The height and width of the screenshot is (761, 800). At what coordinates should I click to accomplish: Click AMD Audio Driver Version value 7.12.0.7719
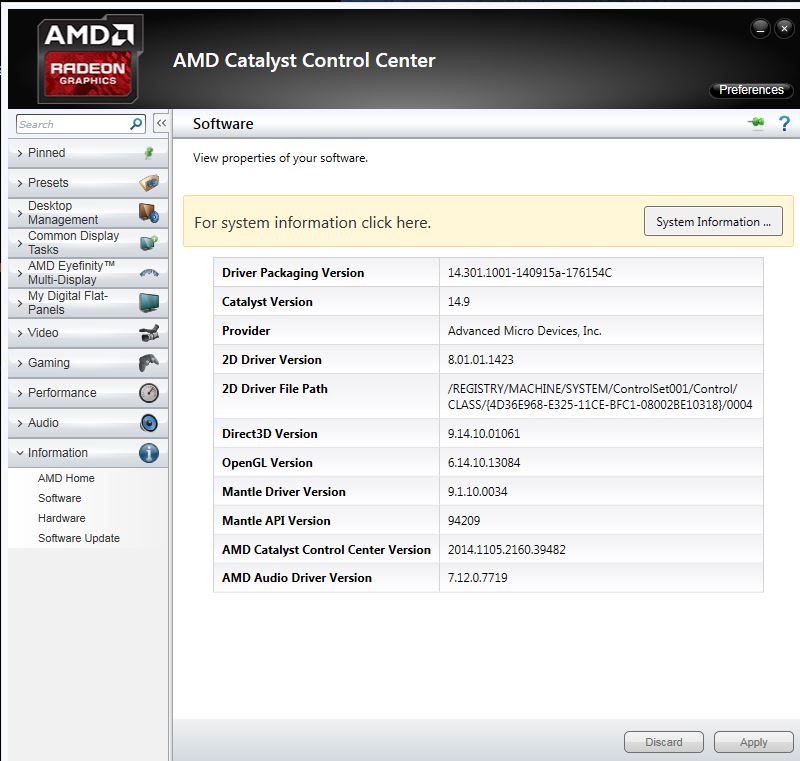pyautogui.click(x=478, y=578)
